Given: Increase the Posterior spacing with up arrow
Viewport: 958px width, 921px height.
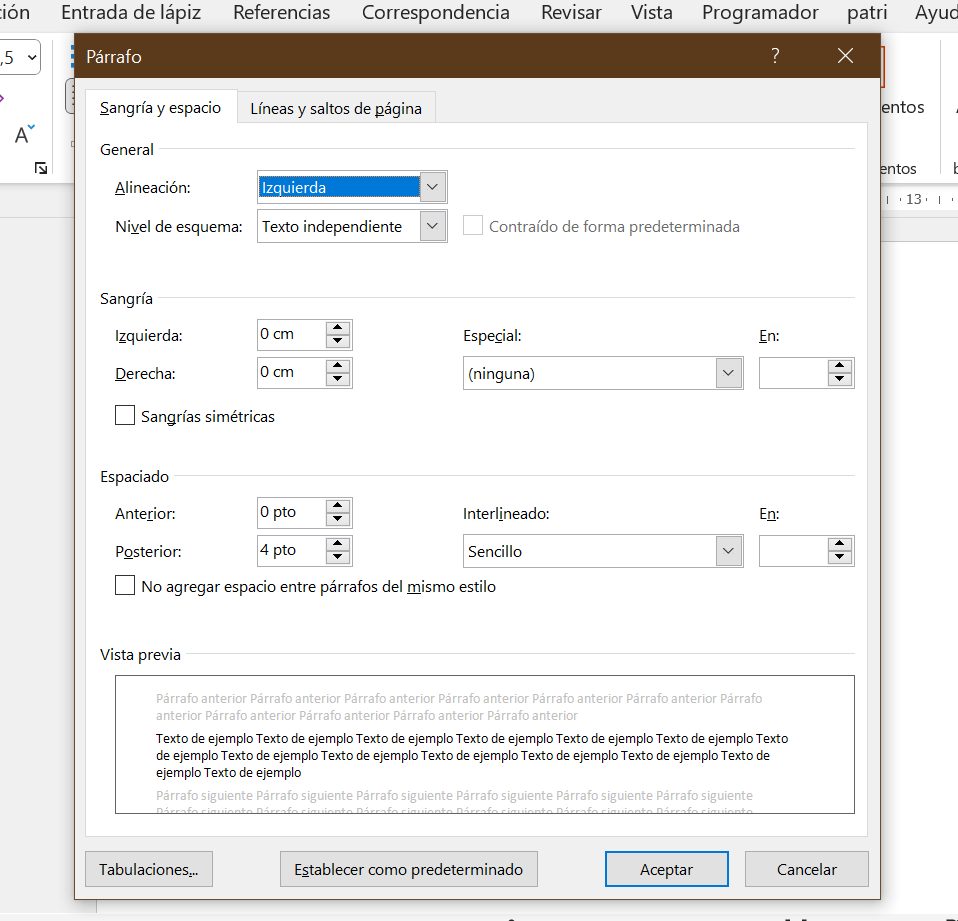Looking at the screenshot, I should 338,543.
